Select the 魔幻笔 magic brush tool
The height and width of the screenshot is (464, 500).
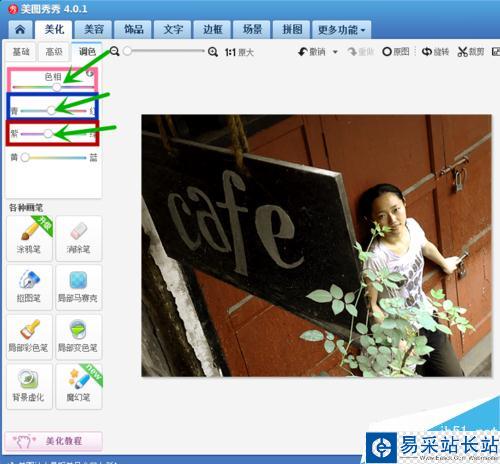pyautogui.click(x=79, y=386)
